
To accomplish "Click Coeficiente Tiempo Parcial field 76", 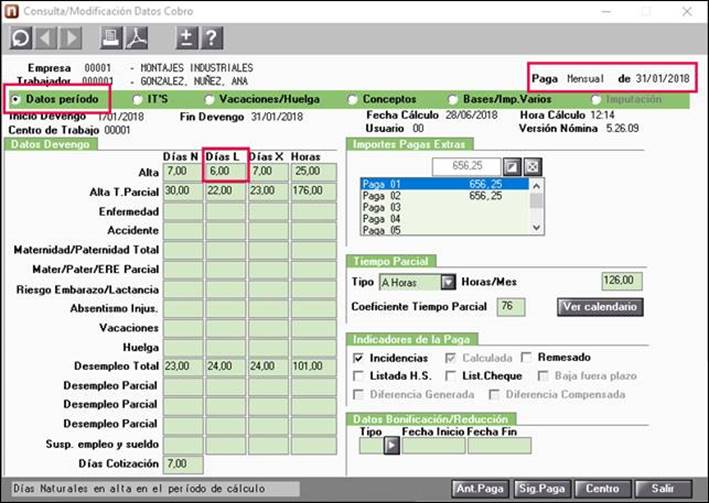I will [511, 307].
